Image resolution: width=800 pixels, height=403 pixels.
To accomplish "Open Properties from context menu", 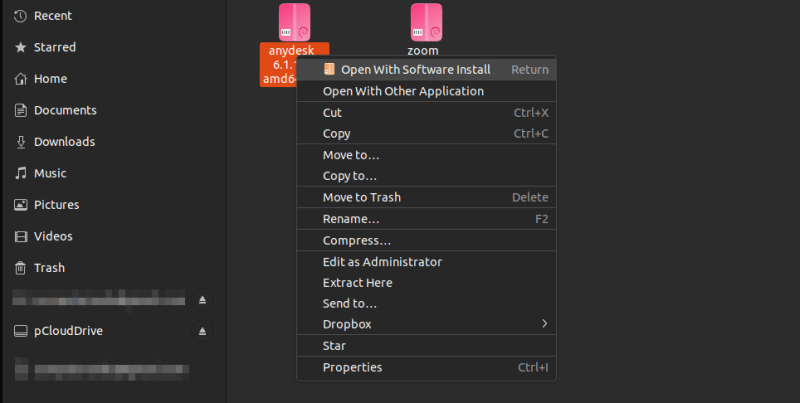I will coord(352,367).
